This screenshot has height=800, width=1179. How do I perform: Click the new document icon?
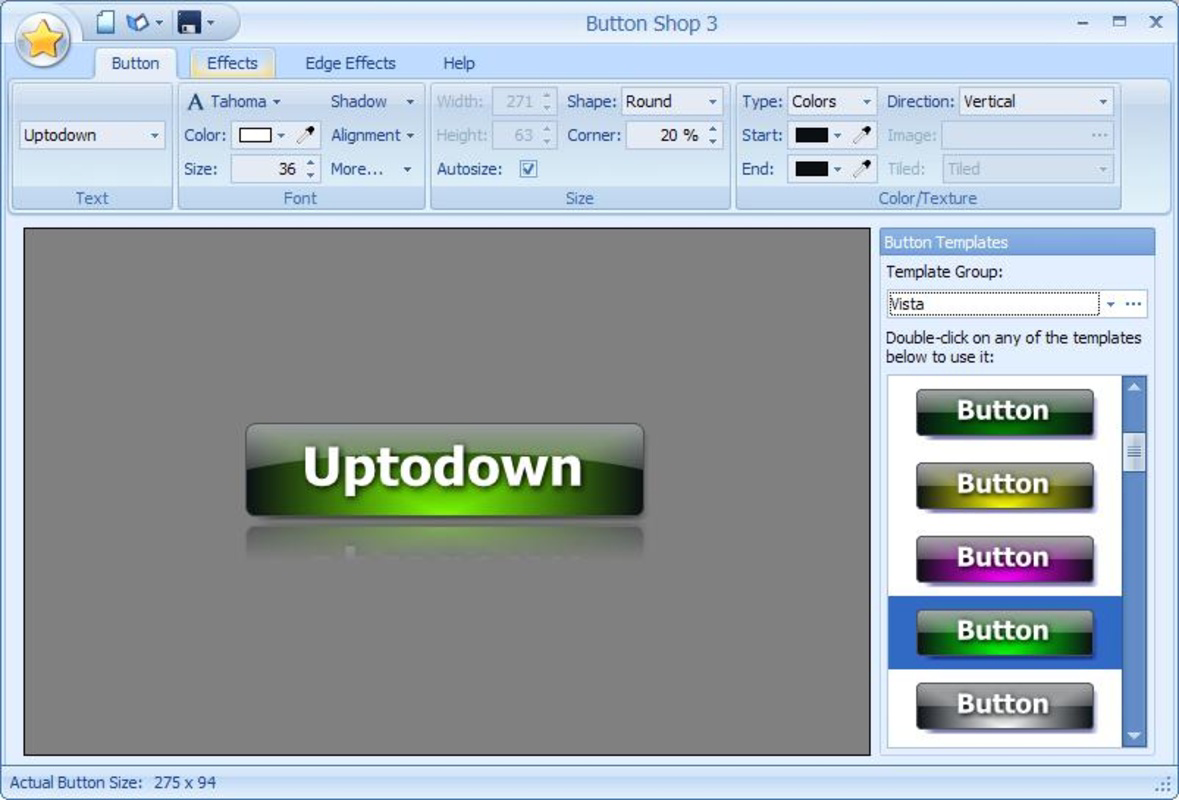[x=106, y=23]
